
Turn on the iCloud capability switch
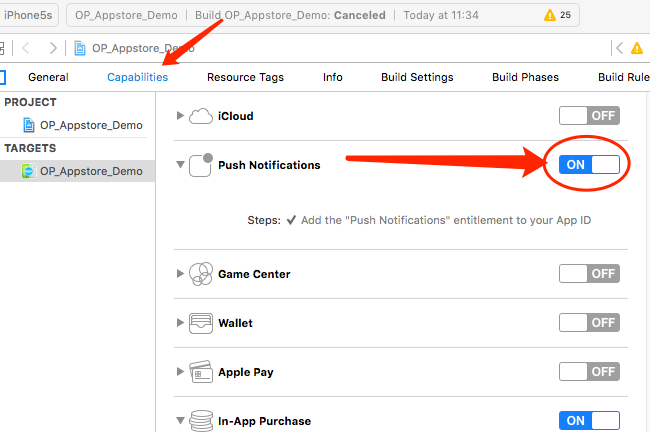[589, 116]
